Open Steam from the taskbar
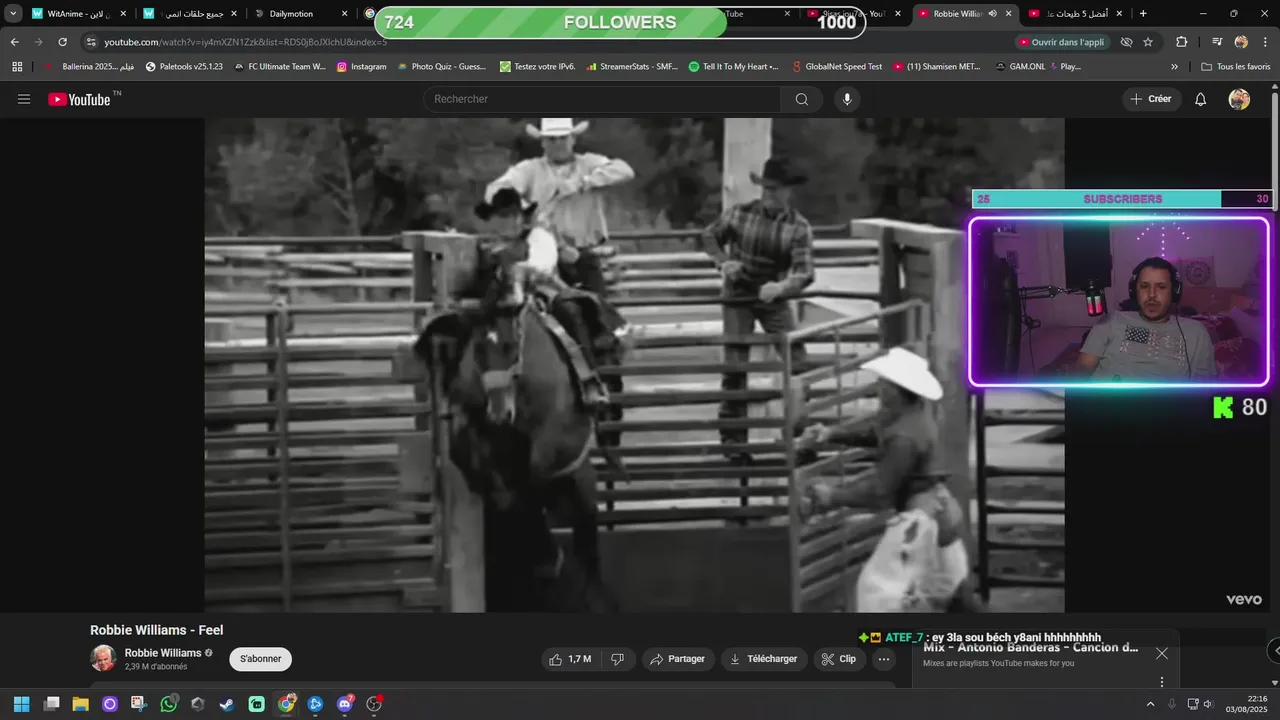The width and height of the screenshot is (1280, 720). [227, 704]
